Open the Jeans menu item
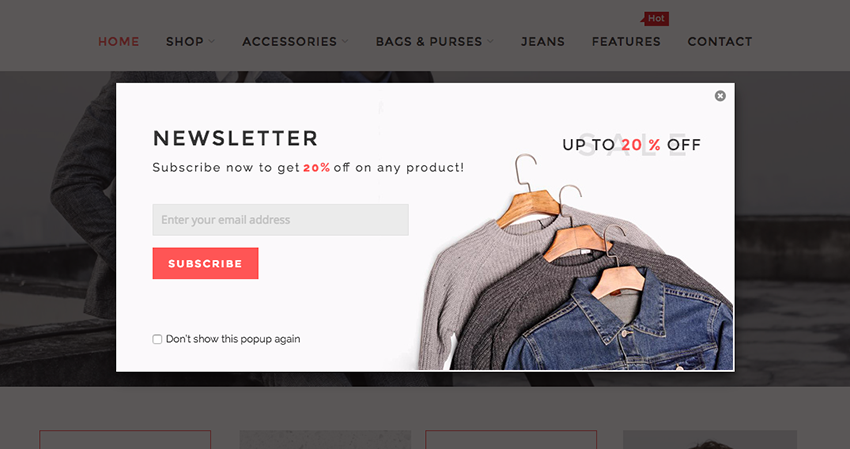This screenshot has width=850, height=449. point(543,41)
